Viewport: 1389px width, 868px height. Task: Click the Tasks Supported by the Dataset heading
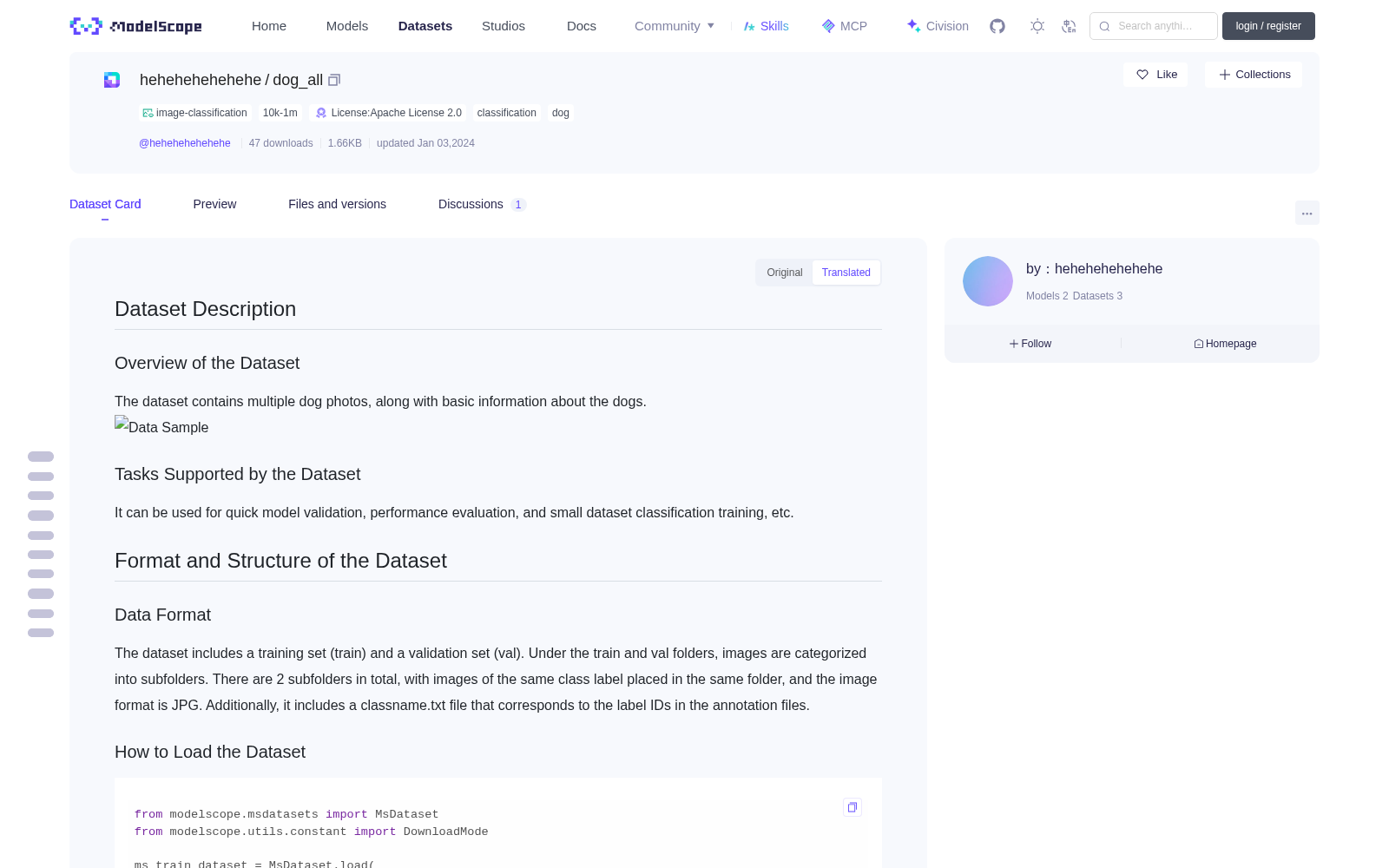pos(237,474)
